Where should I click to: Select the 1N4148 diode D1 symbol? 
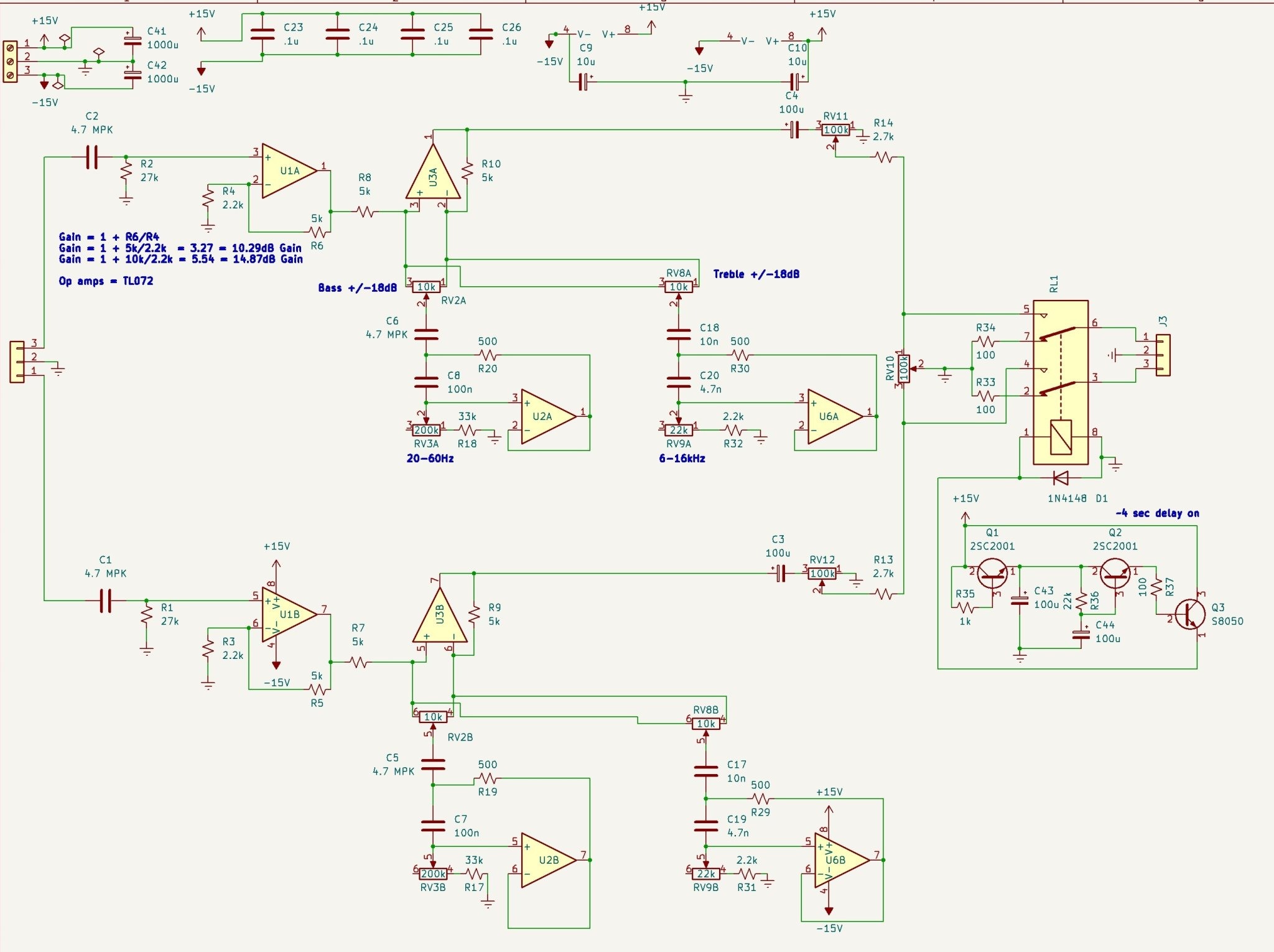click(1061, 478)
